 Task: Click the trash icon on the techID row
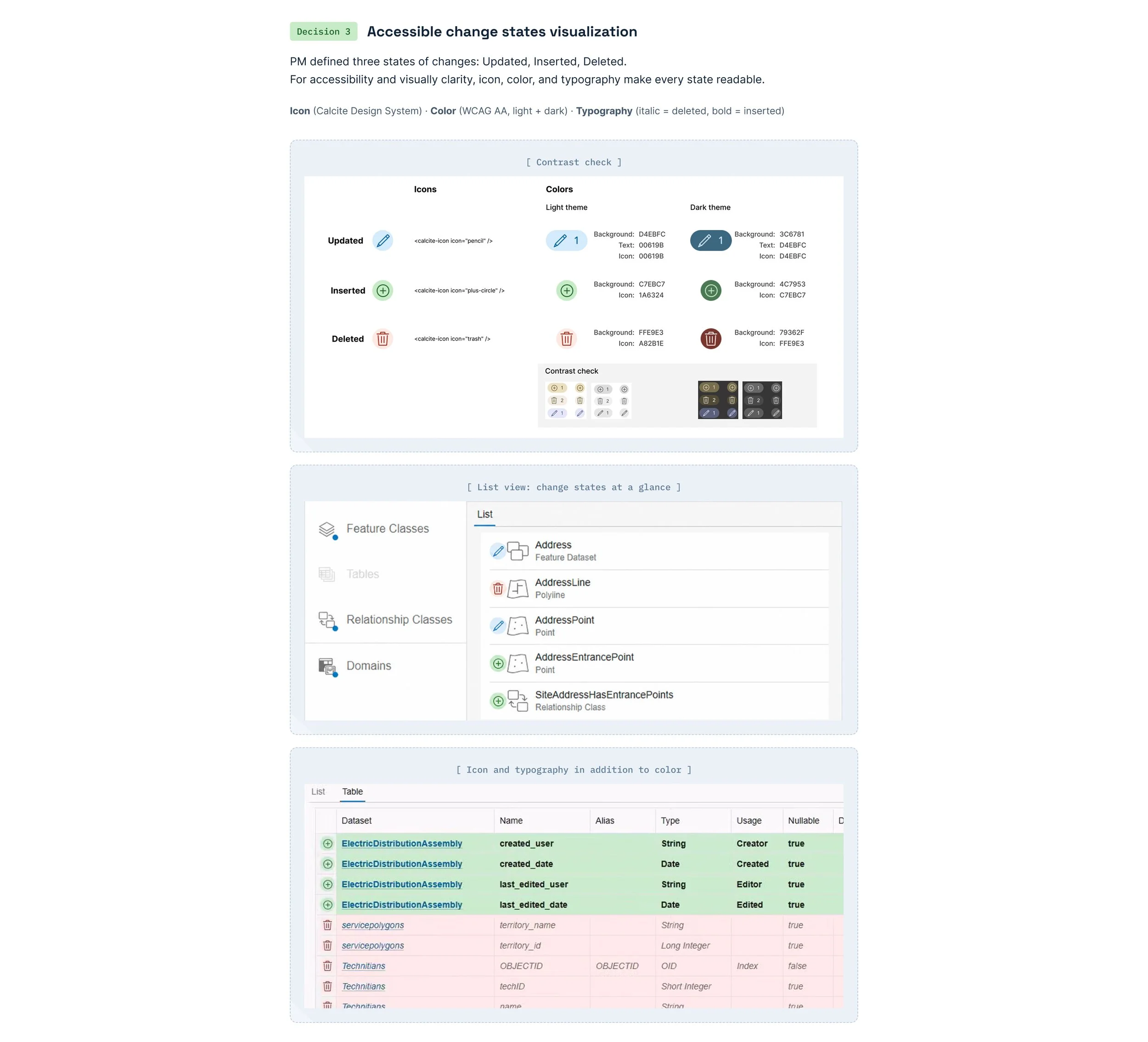327,987
